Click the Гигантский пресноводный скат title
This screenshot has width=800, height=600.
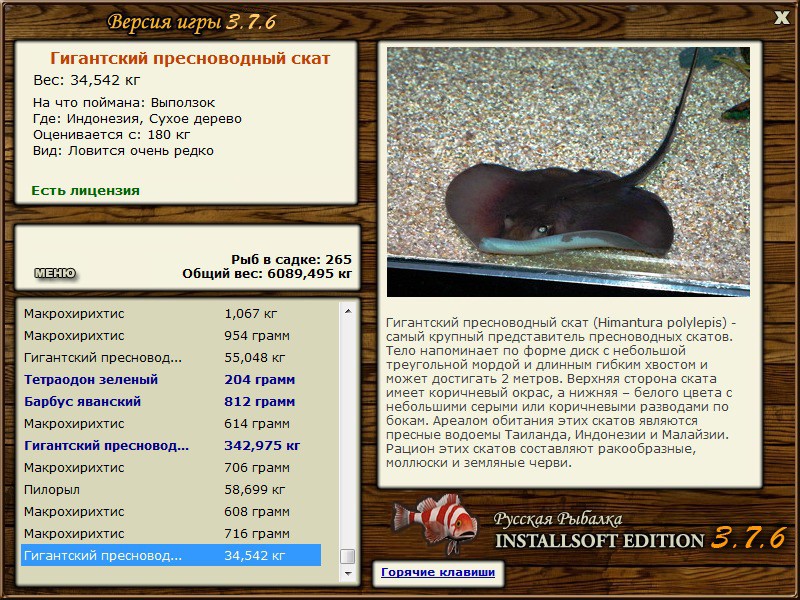(190, 58)
